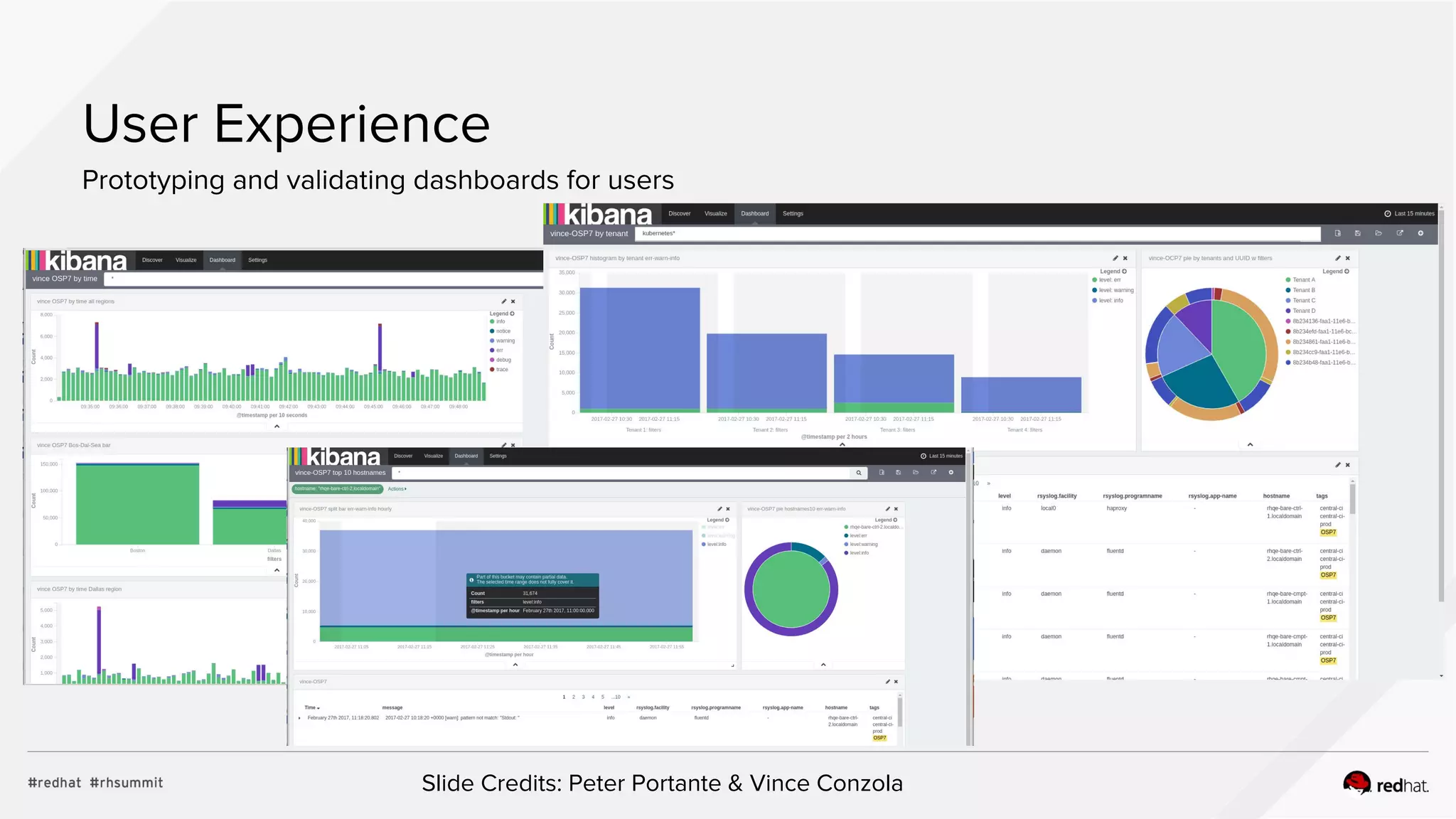Edit histogram by tenant panel with pencil icon
The width and height of the screenshot is (1456, 819).
pos(1115,258)
